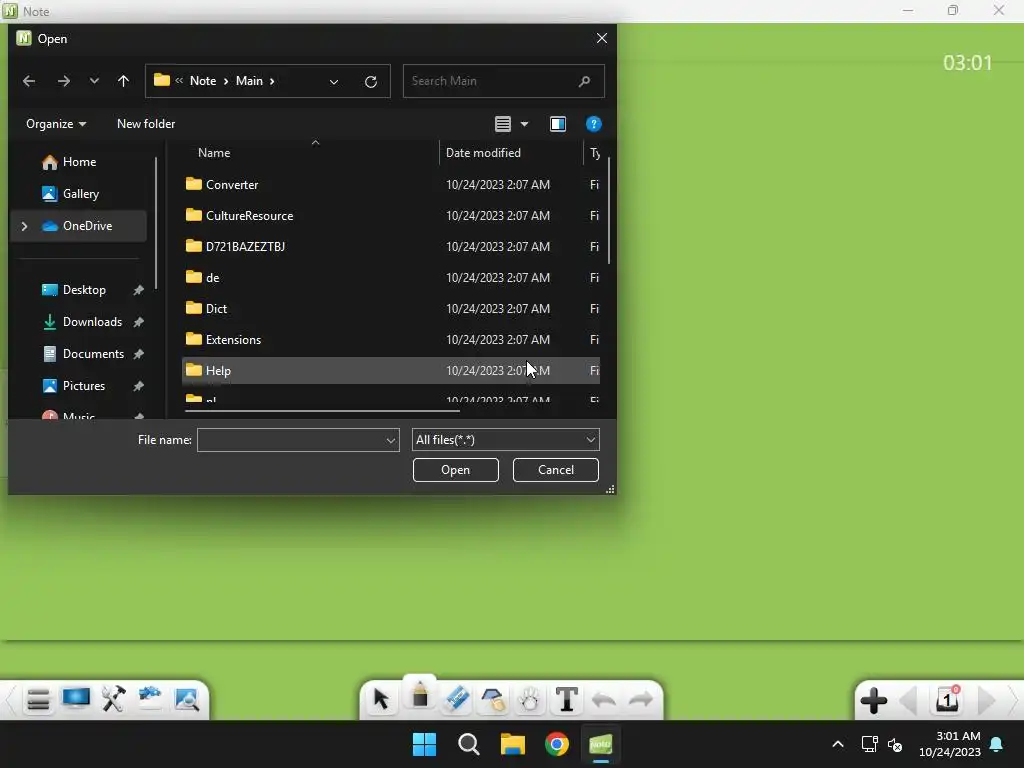Show hidden tray icons chevron
This screenshot has height=768, width=1024.
tap(838, 744)
